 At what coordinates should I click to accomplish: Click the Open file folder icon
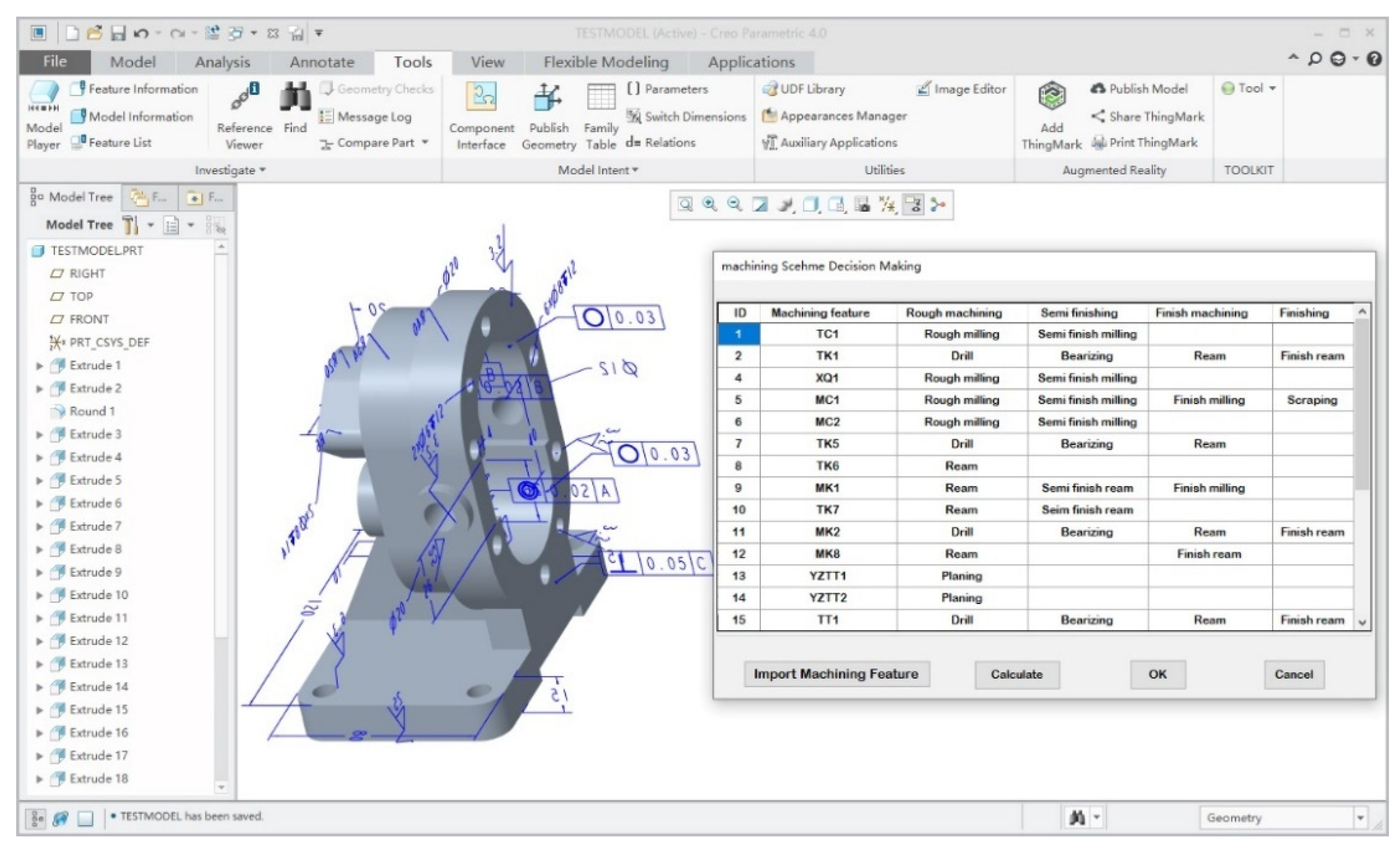tap(95, 33)
